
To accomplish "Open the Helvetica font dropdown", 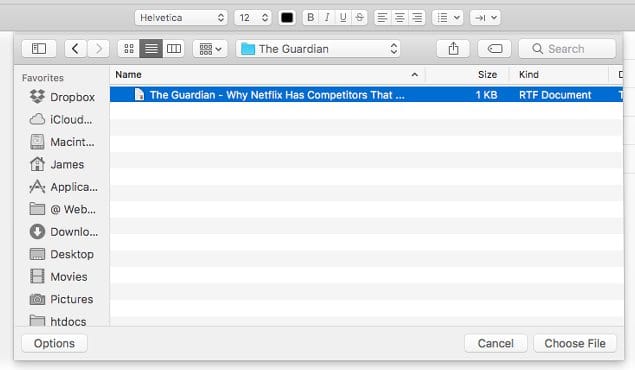I will coord(181,17).
